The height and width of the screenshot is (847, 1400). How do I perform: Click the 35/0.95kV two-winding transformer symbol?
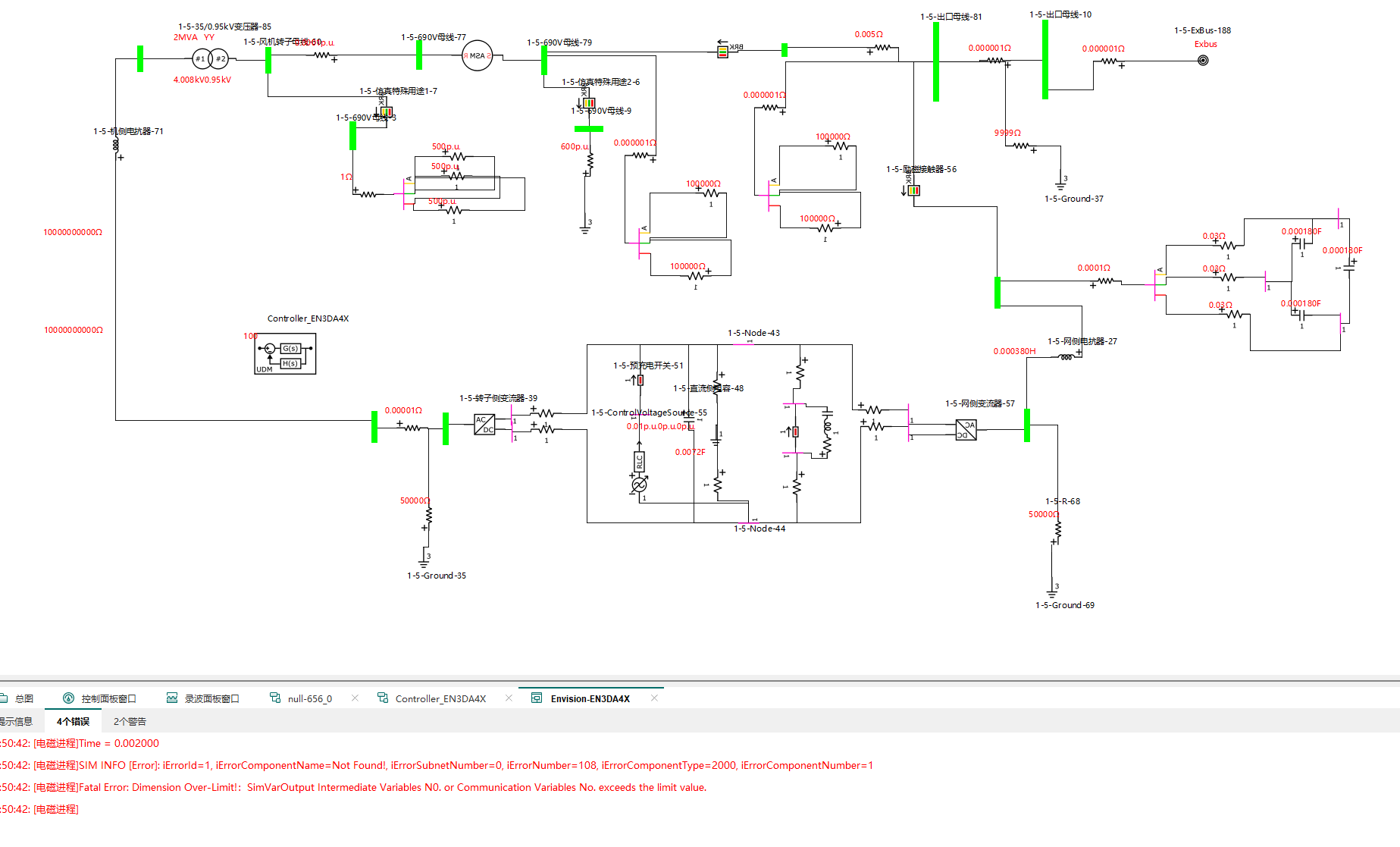pyautogui.click(x=210, y=58)
